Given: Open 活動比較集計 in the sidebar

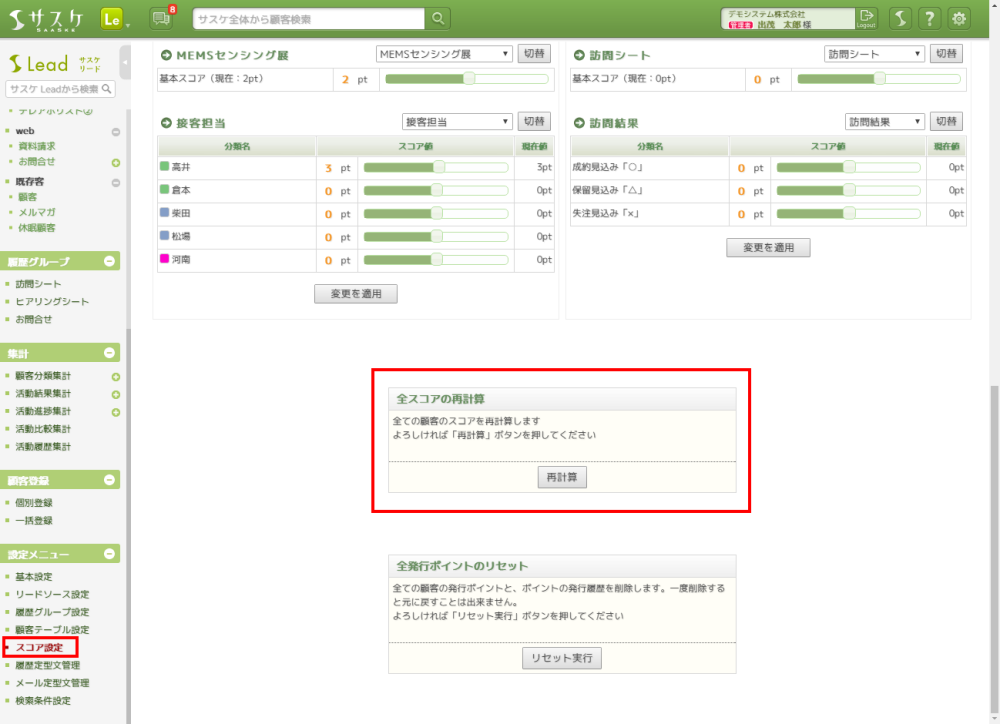Looking at the screenshot, I should coord(43,429).
